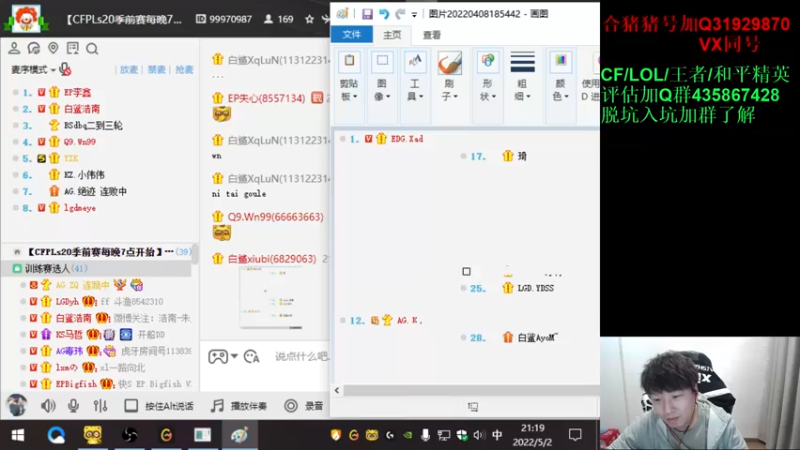Click the chat message input field
The image size is (800, 450).
pos(301,356)
